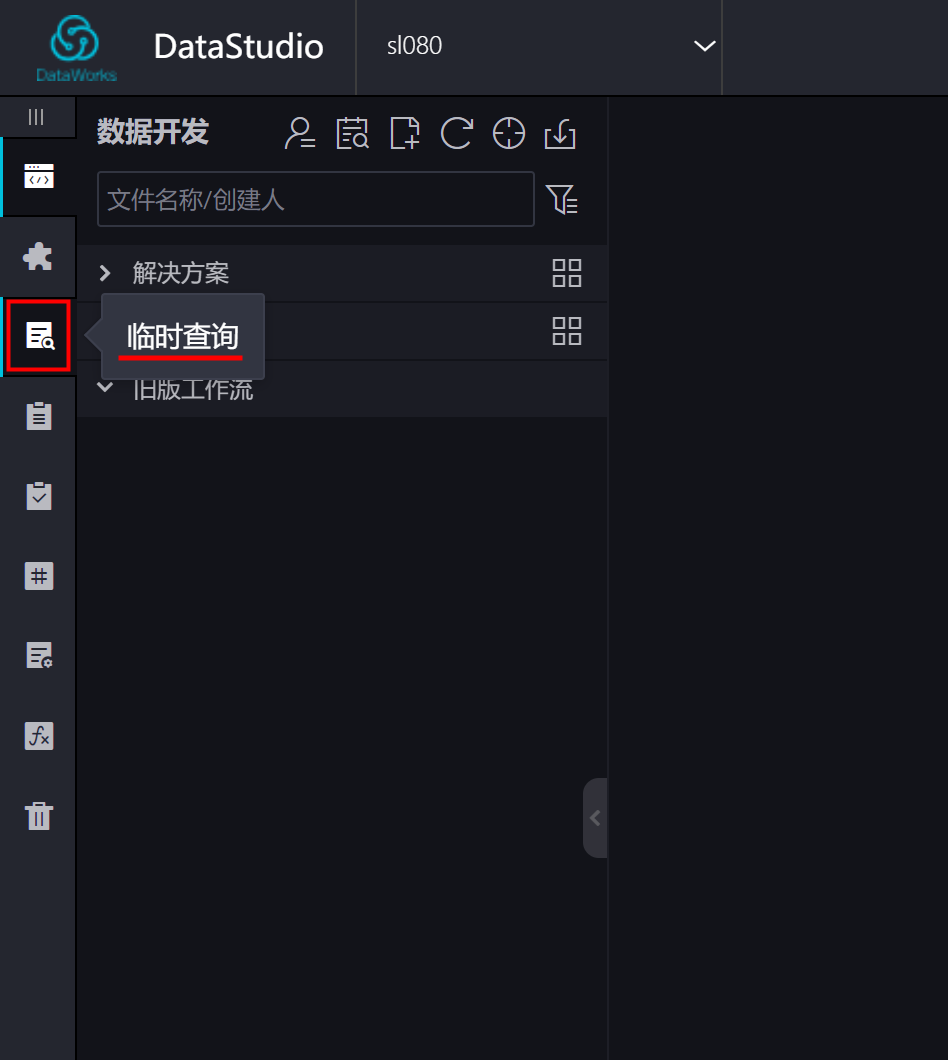This screenshot has height=1060, width=948.
Task: Click the my-files person icon in toolbar
Action: pyautogui.click(x=300, y=132)
